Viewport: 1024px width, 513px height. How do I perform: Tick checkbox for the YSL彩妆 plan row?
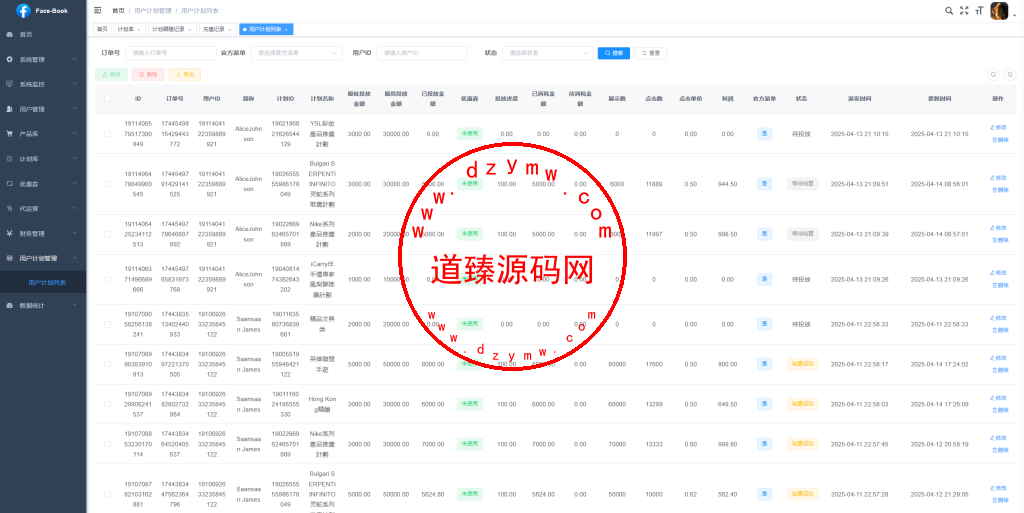point(107,134)
